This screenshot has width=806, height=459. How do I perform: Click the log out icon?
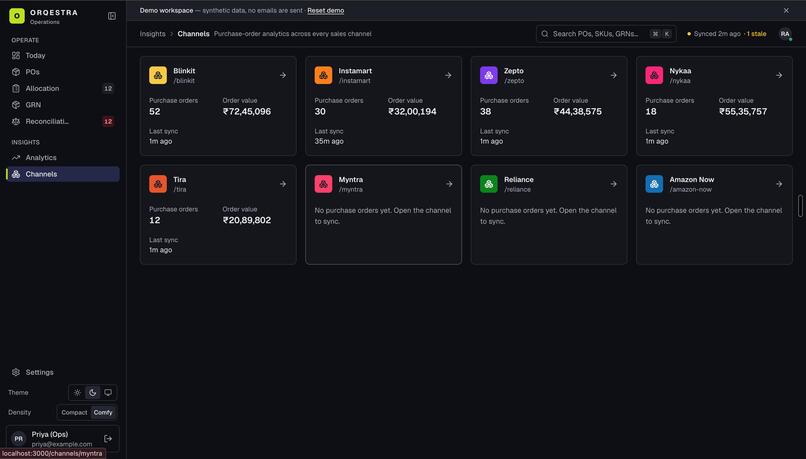tap(108, 438)
